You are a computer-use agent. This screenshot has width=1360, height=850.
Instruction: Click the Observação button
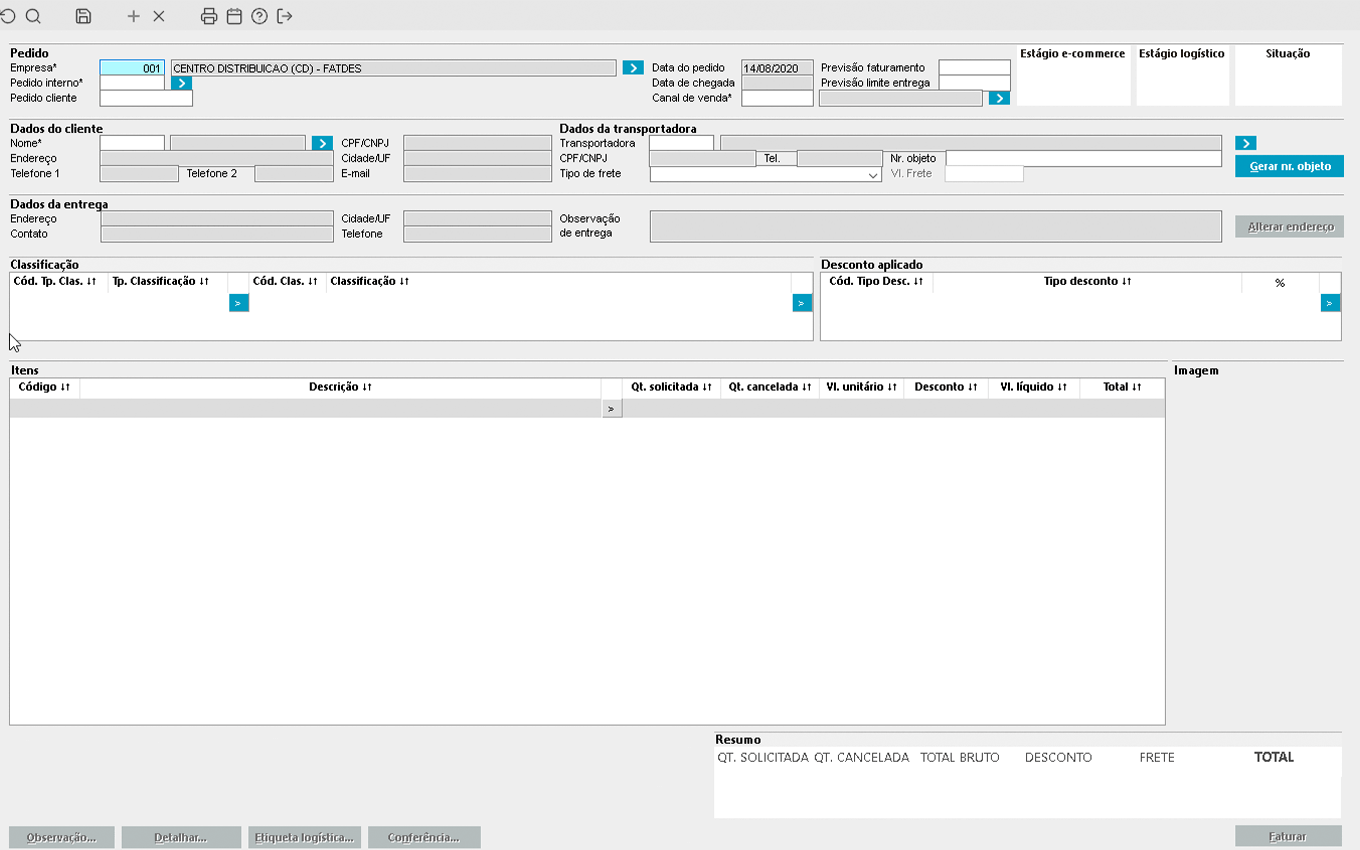coord(62,837)
